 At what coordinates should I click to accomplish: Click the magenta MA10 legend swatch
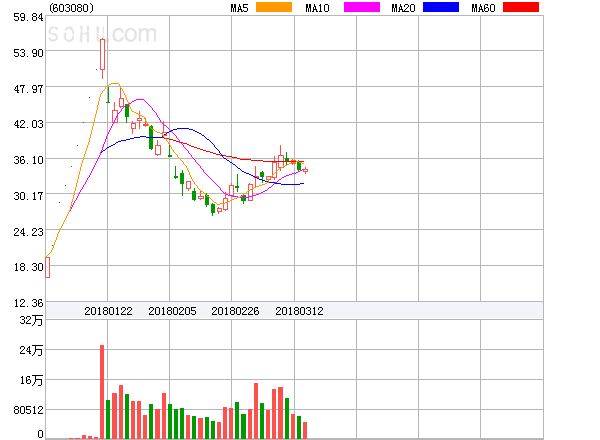point(362,7)
